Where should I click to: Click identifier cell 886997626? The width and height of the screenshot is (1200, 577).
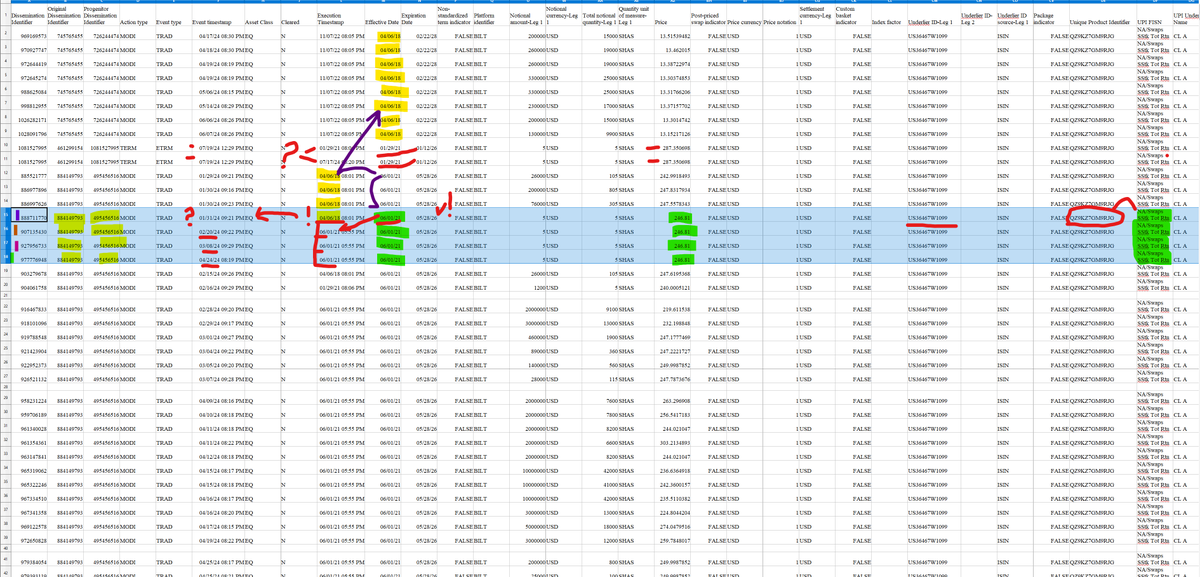(27, 202)
